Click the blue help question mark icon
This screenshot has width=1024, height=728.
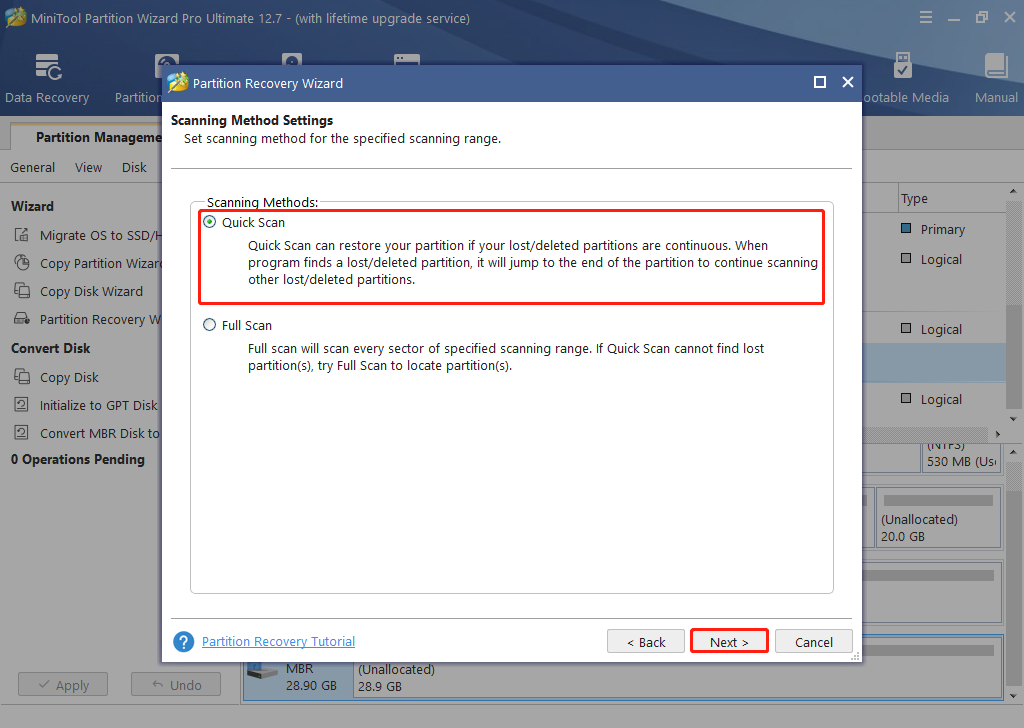[184, 642]
